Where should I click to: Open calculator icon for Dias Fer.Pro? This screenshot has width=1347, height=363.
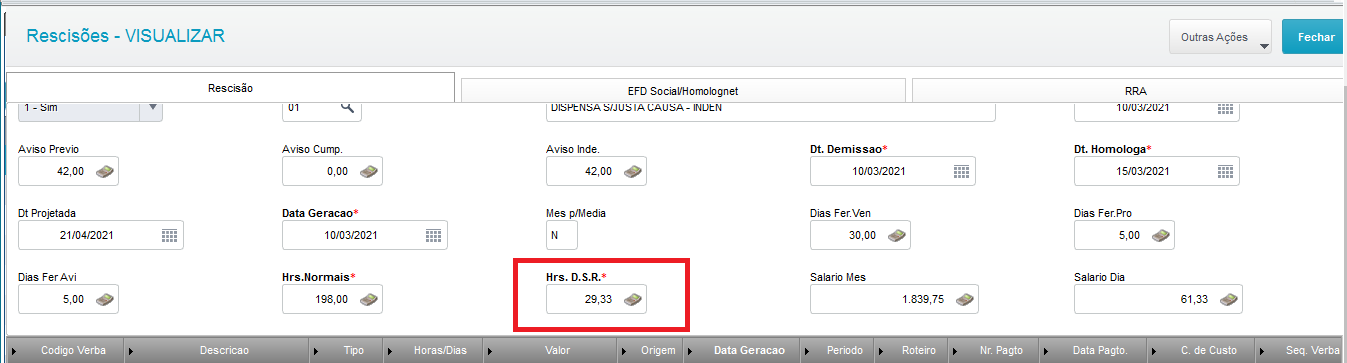[1161, 235]
